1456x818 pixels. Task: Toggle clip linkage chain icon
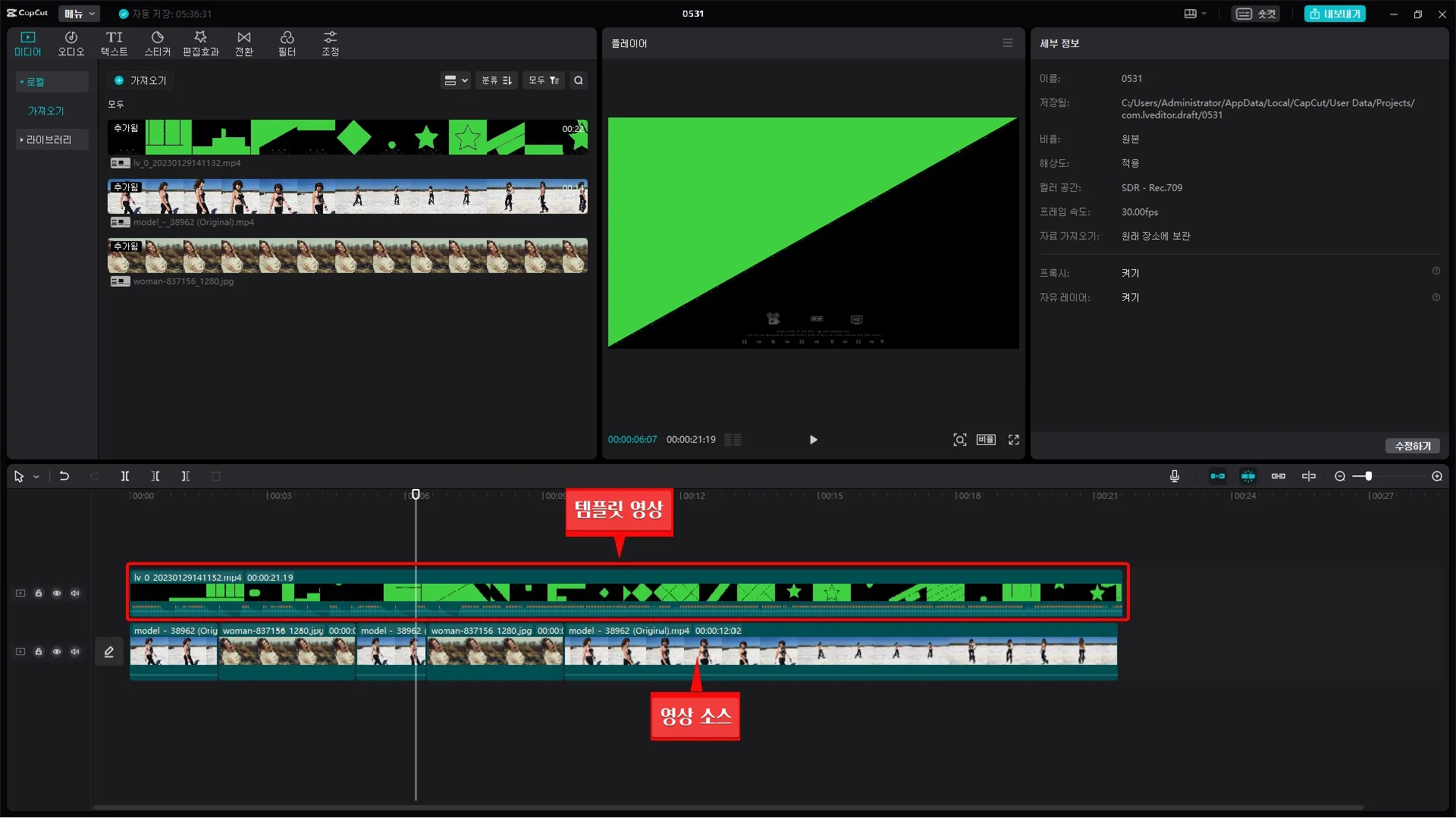click(1279, 476)
